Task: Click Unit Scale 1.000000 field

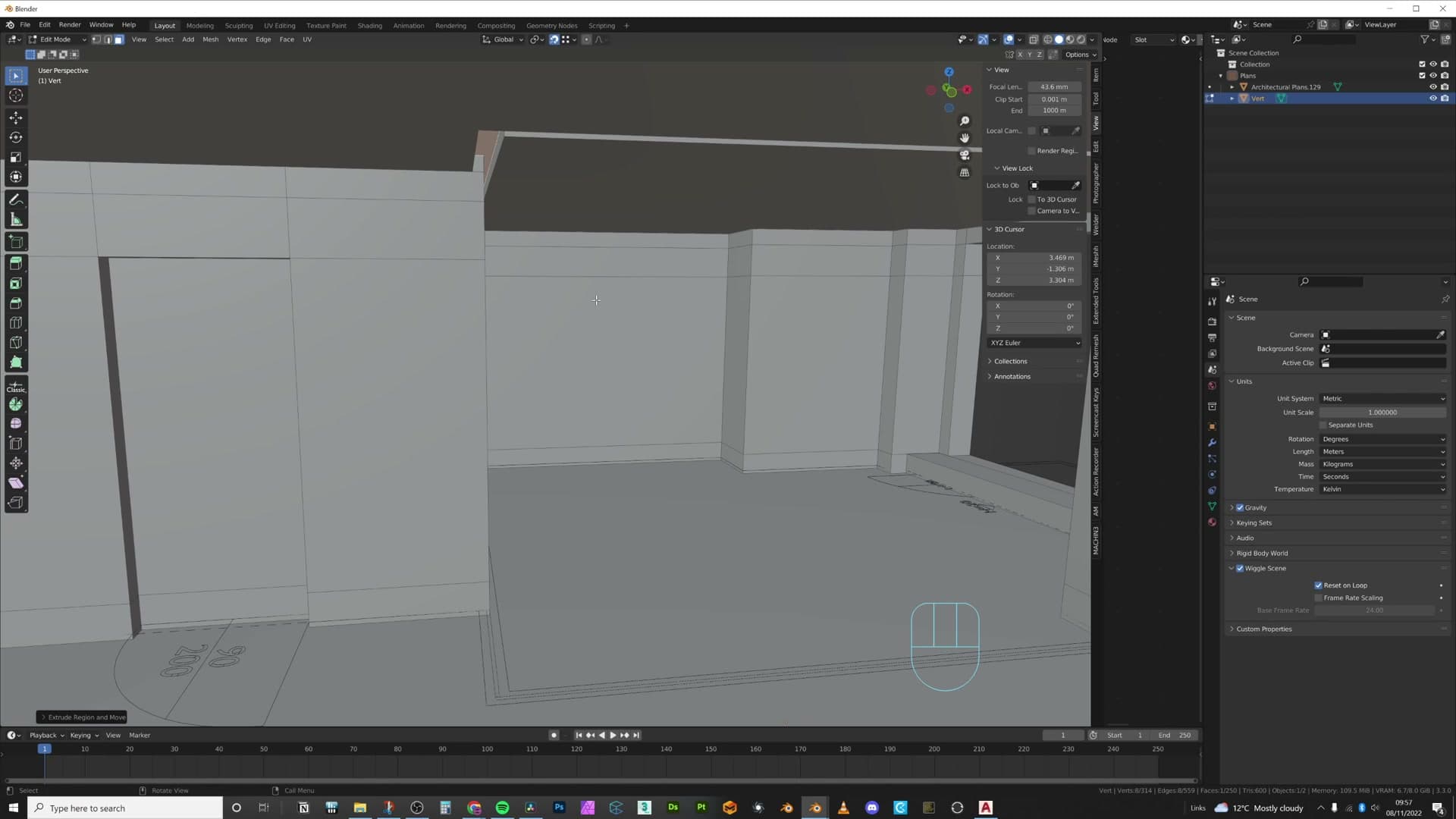Action: (1382, 413)
